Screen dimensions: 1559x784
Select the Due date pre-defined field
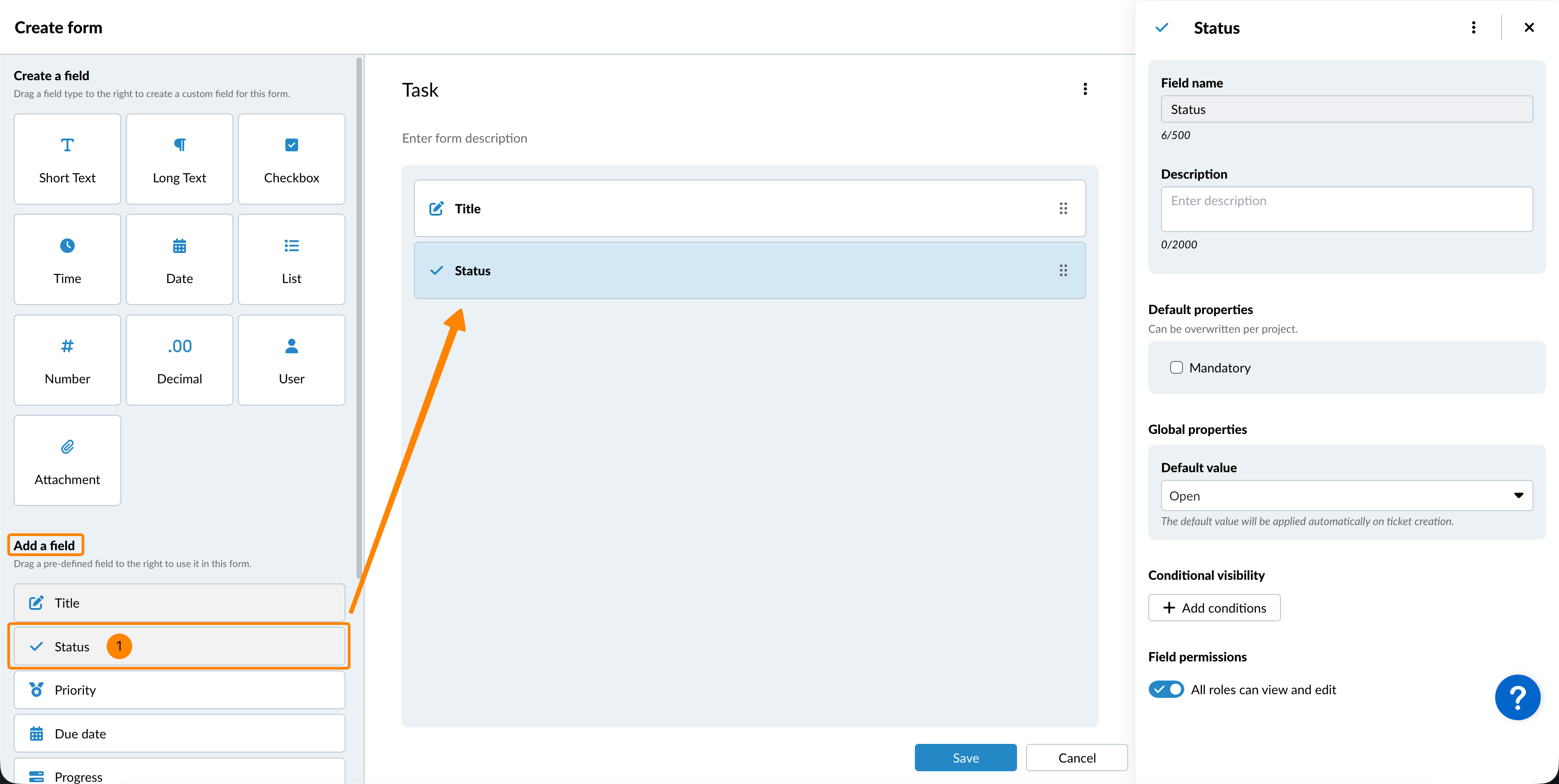point(179,734)
